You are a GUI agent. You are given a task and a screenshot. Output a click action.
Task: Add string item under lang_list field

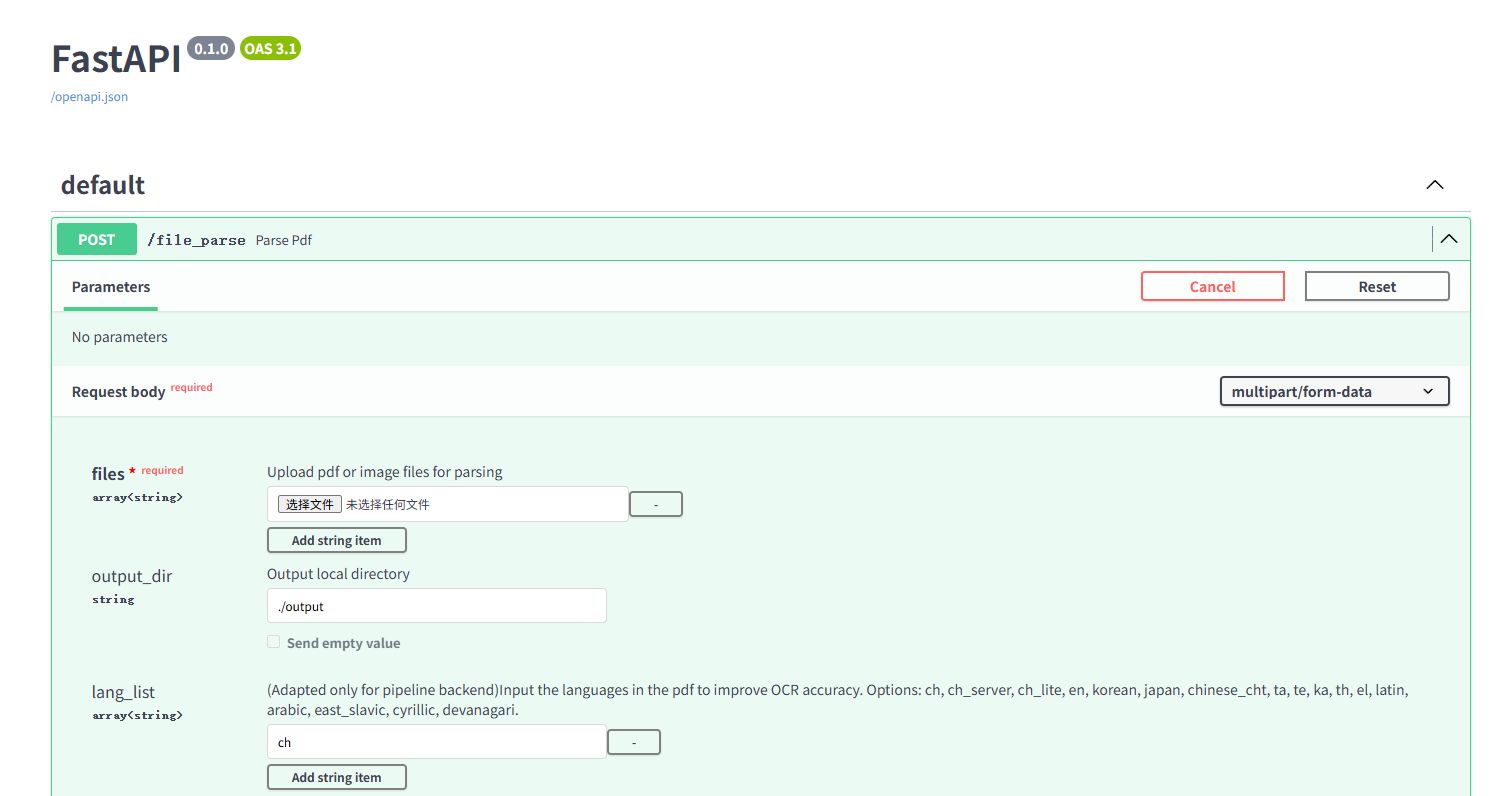[337, 777]
